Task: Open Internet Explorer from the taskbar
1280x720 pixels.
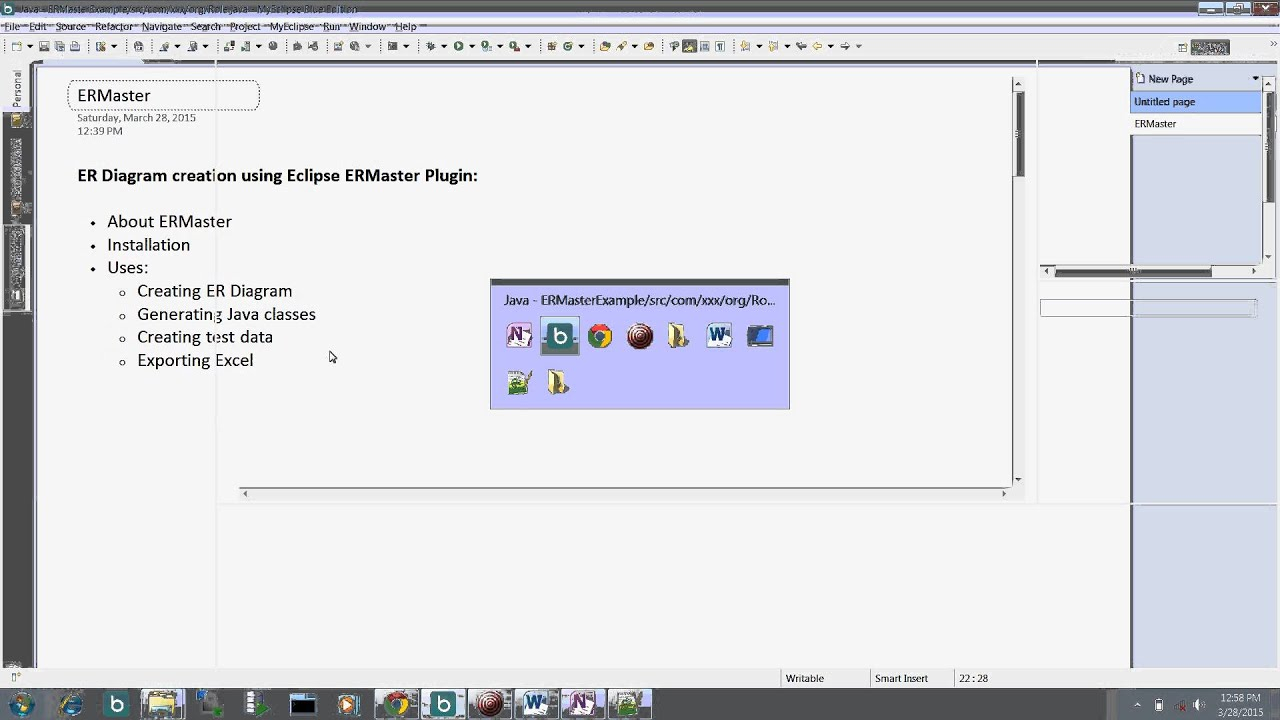Action: 70,704
